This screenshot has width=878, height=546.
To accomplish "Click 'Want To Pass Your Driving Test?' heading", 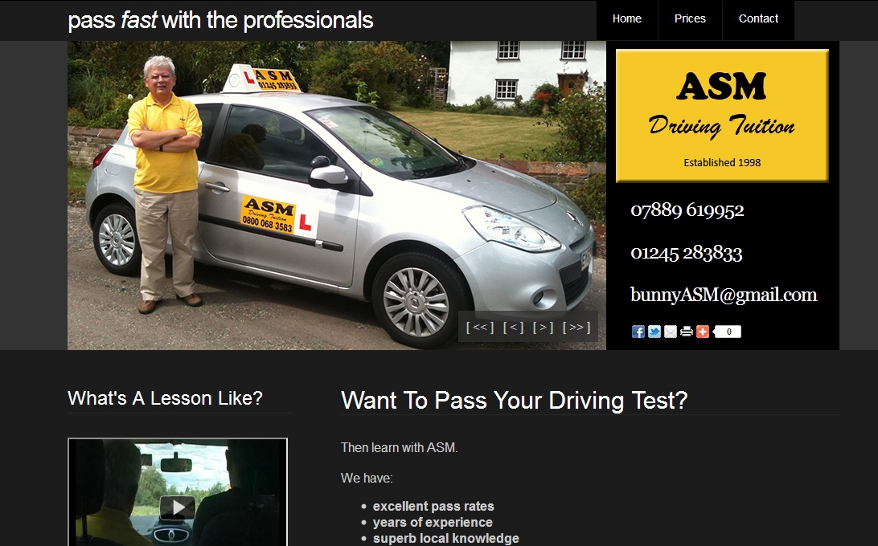I will pos(514,400).
